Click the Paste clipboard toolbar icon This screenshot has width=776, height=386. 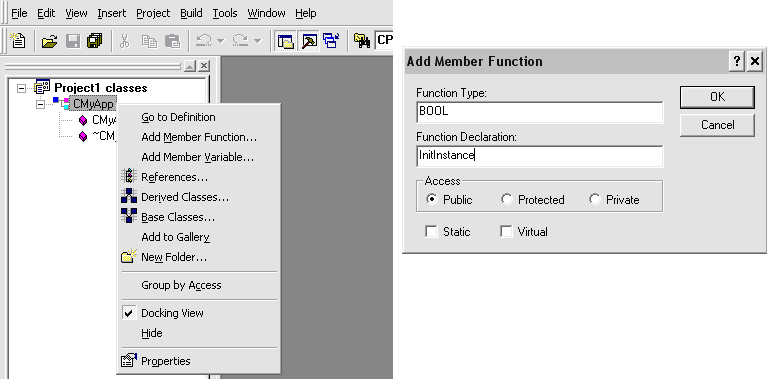coord(172,41)
